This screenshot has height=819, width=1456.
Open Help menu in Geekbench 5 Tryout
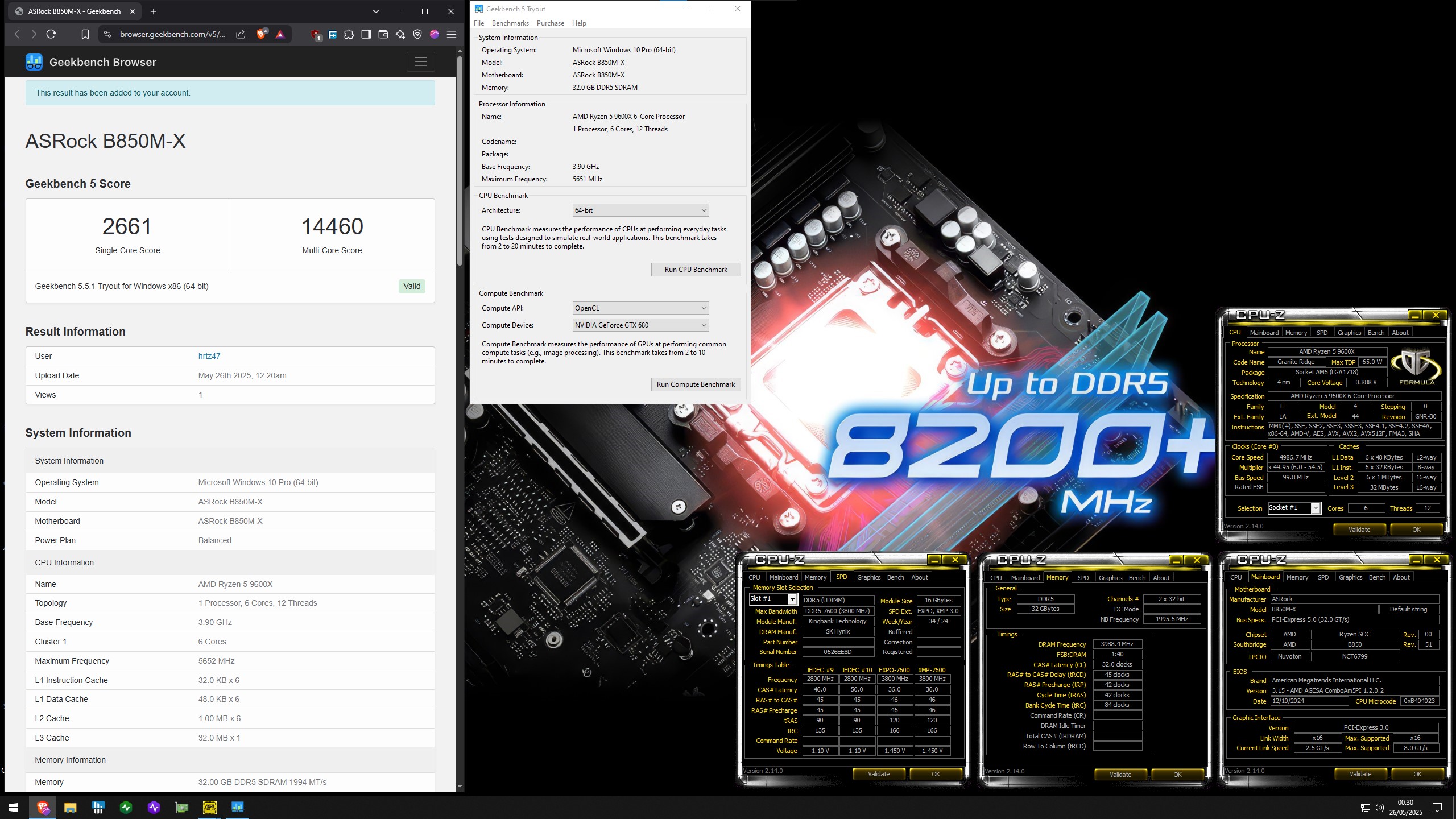point(579,23)
